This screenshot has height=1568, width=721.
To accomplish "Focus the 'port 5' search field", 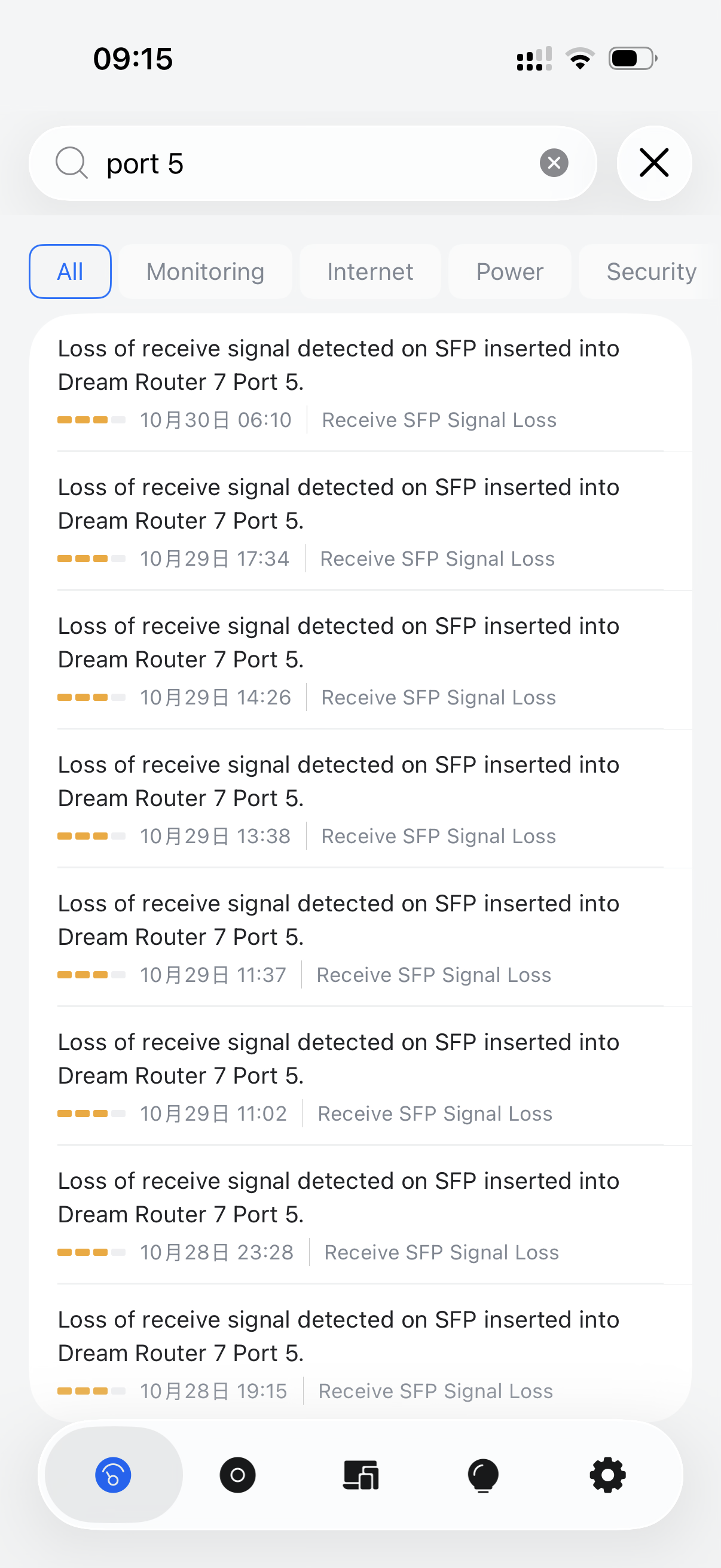I will point(316,163).
